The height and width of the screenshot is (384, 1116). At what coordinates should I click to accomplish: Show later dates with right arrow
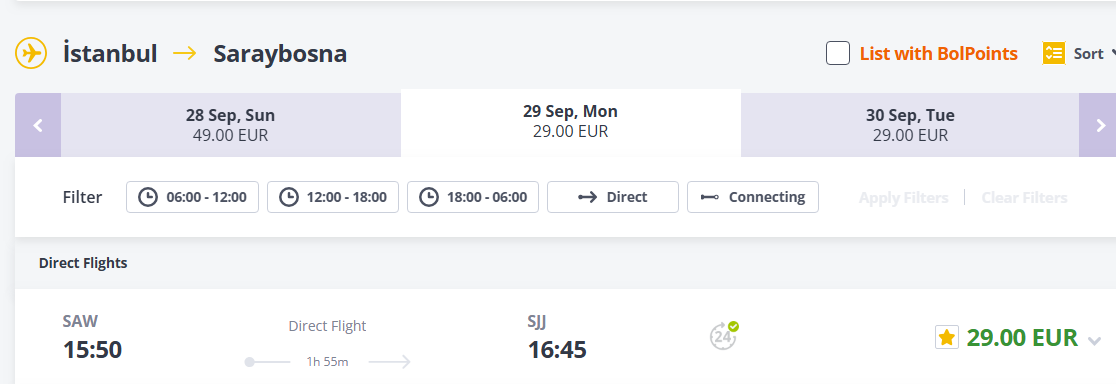(x=1097, y=125)
